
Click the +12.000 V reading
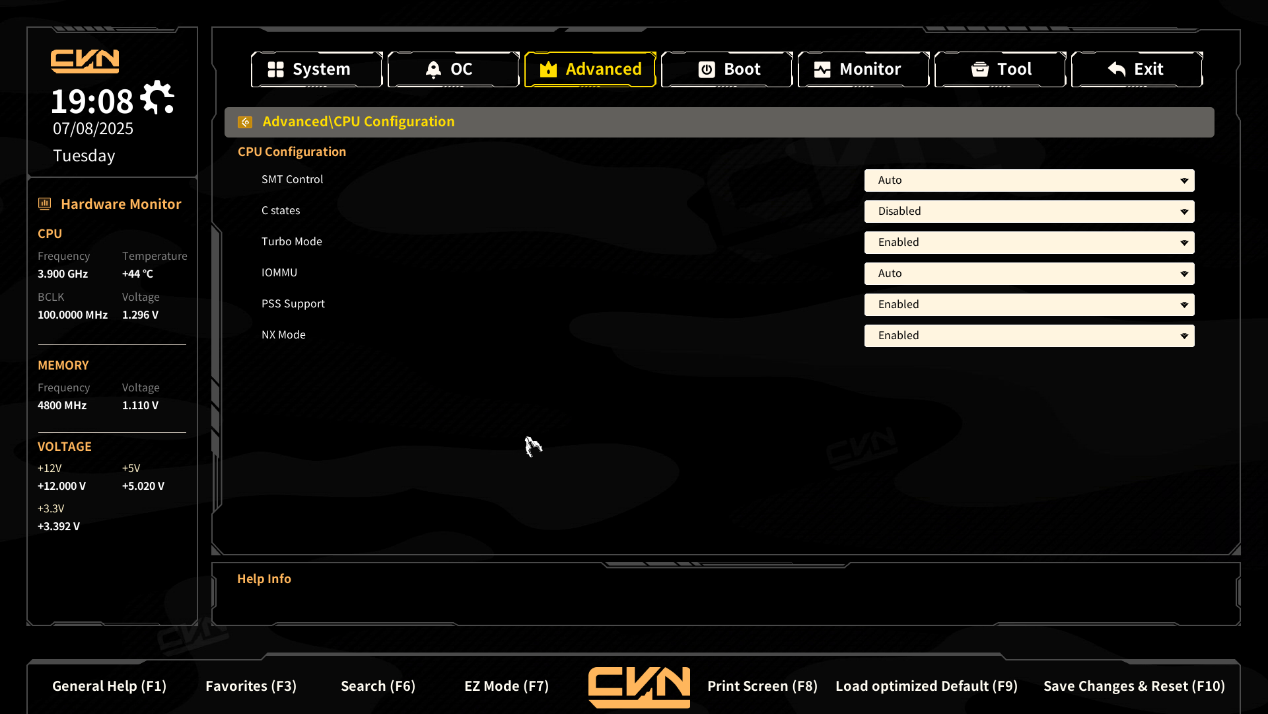tap(62, 487)
